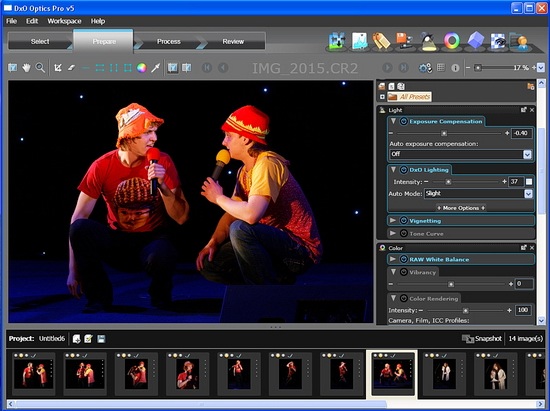The width and height of the screenshot is (550, 411).
Task: Check the box beside DxO Lighting intensity
Action: pyautogui.click(x=529, y=182)
